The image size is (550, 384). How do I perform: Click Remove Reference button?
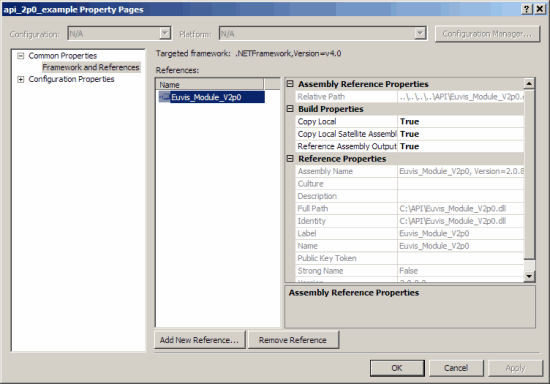293,340
